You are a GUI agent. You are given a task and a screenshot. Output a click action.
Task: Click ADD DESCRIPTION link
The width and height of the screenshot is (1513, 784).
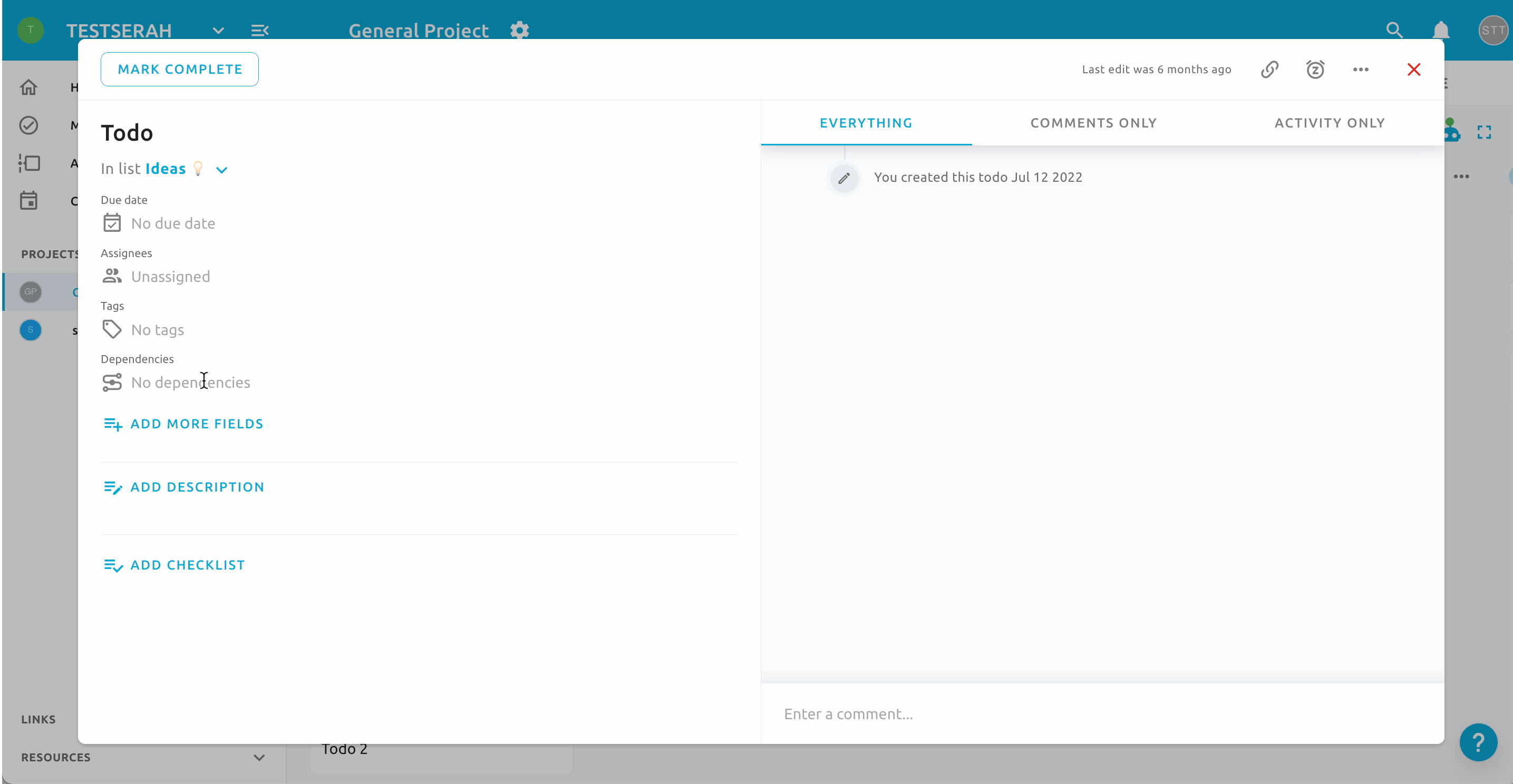click(x=197, y=487)
